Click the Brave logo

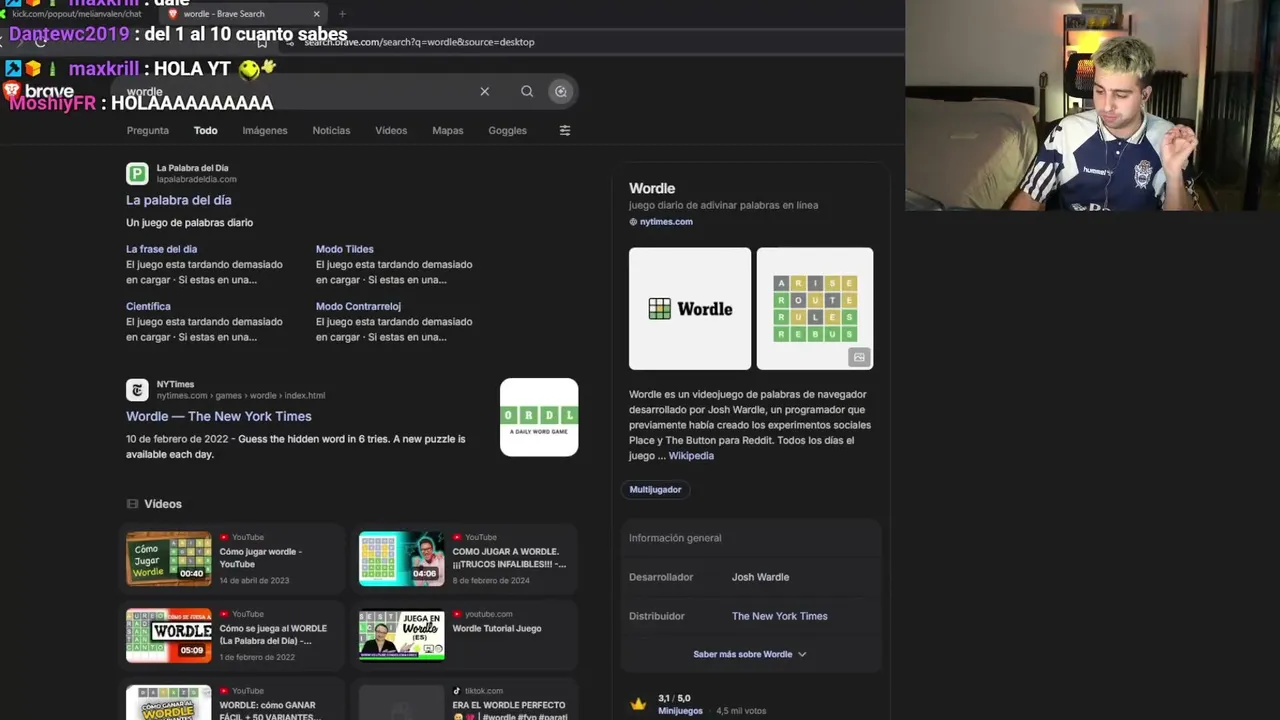coord(38,91)
